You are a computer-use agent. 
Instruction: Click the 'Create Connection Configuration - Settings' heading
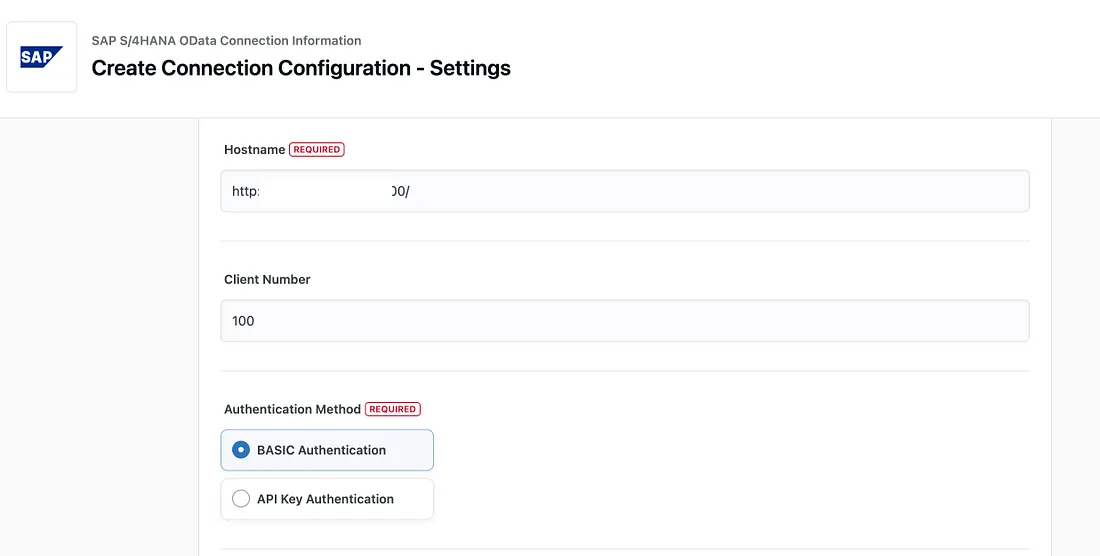pyautogui.click(x=301, y=68)
